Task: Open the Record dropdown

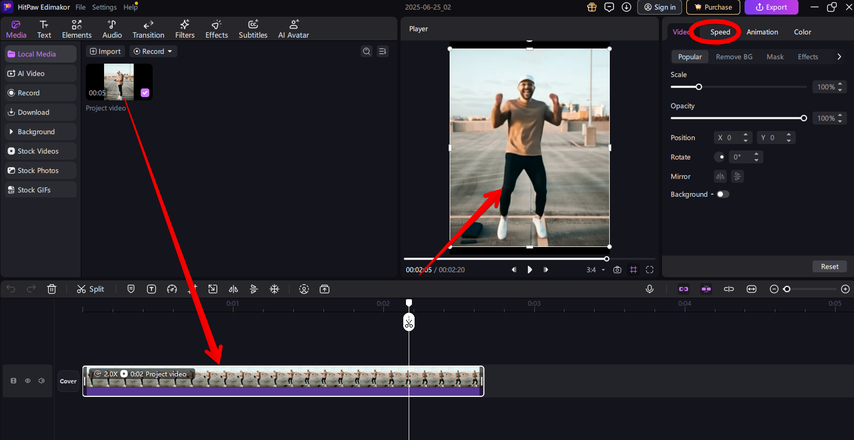Action: pos(152,51)
